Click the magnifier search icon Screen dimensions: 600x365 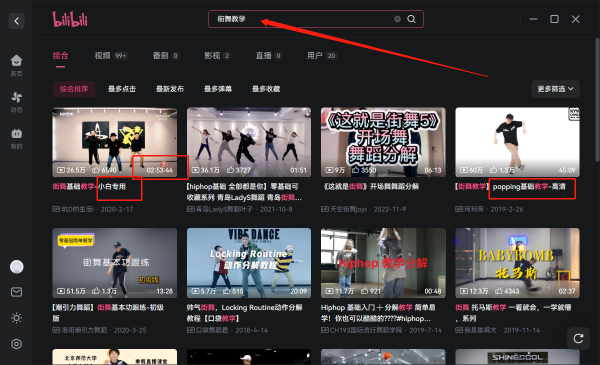tap(411, 19)
